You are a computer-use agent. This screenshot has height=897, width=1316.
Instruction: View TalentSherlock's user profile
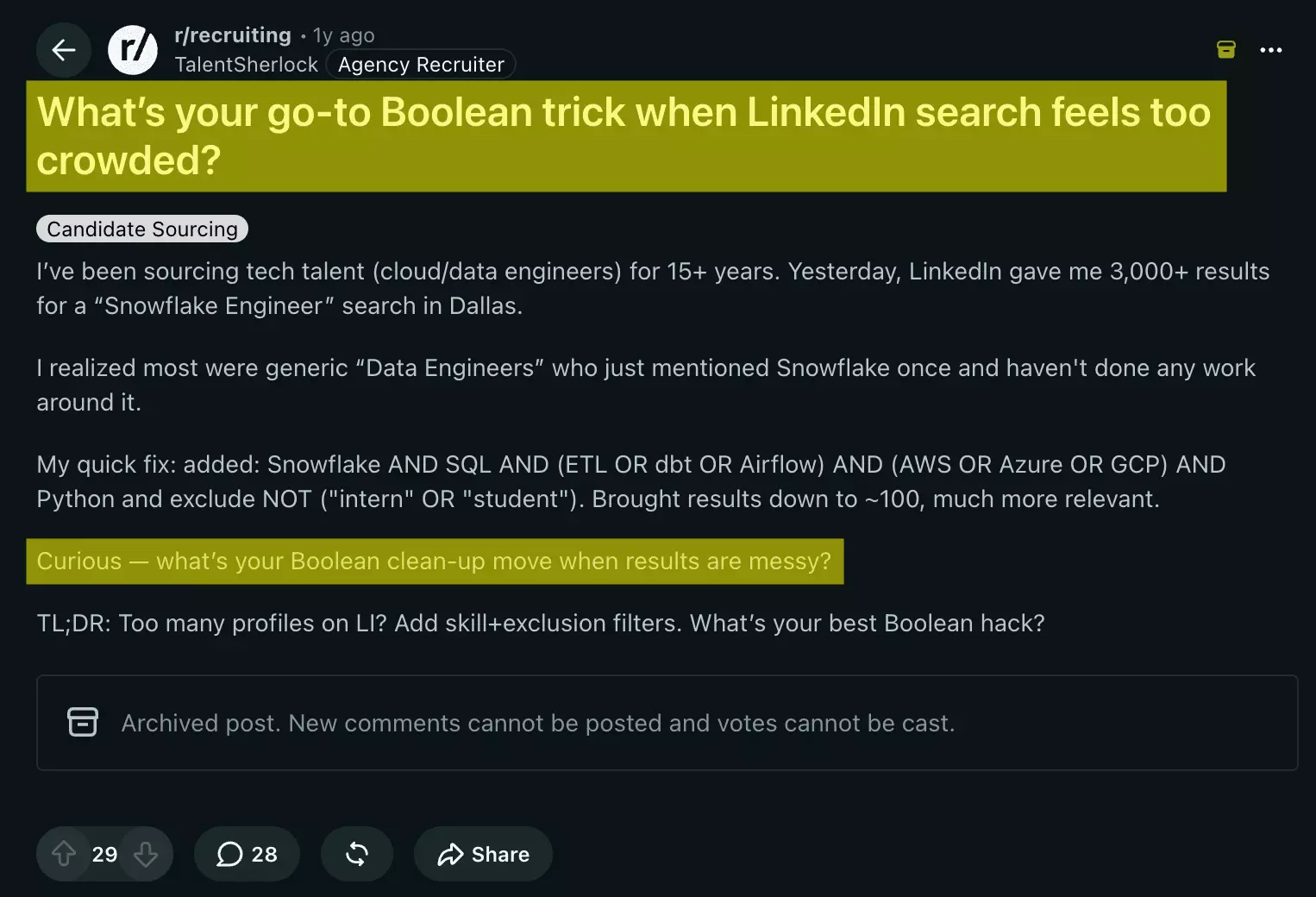247,65
